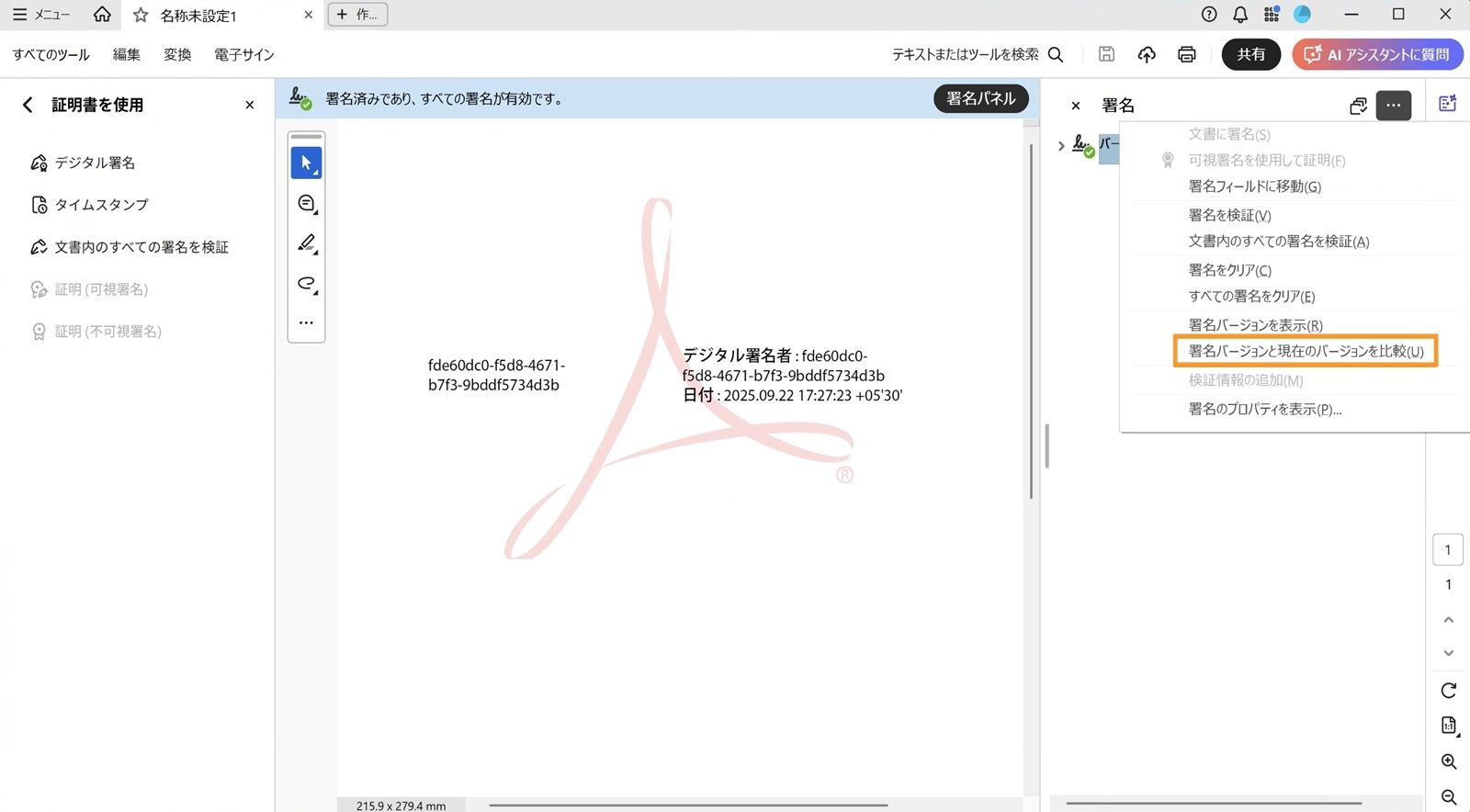1470x812 pixels.
Task: Click the document horizontal scrollbar
Action: pos(688,805)
